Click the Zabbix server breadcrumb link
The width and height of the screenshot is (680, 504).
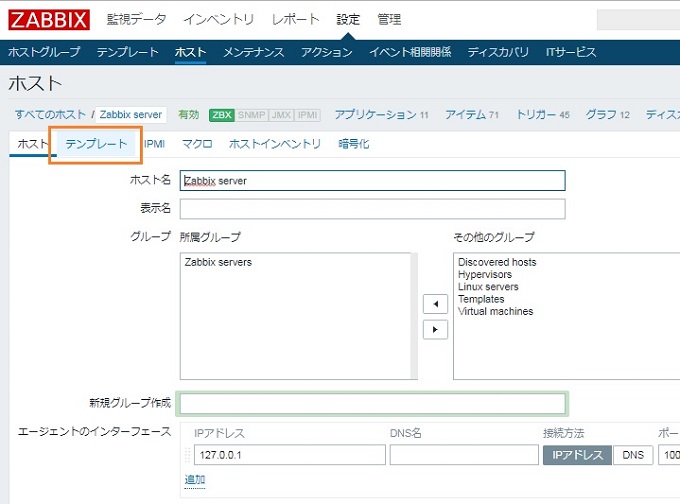tap(131, 115)
